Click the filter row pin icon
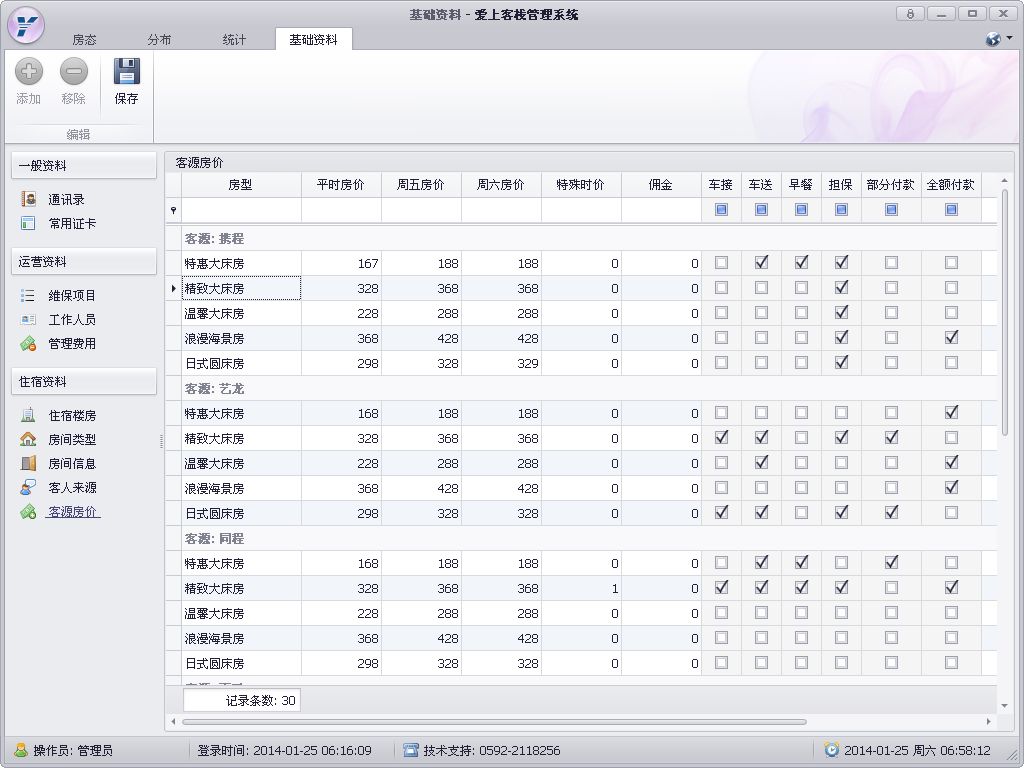1024x768 pixels. coord(173,210)
